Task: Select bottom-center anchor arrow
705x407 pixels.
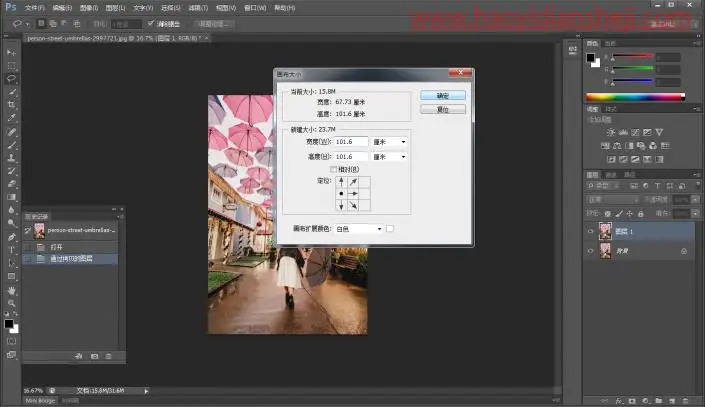Action: coord(341,206)
